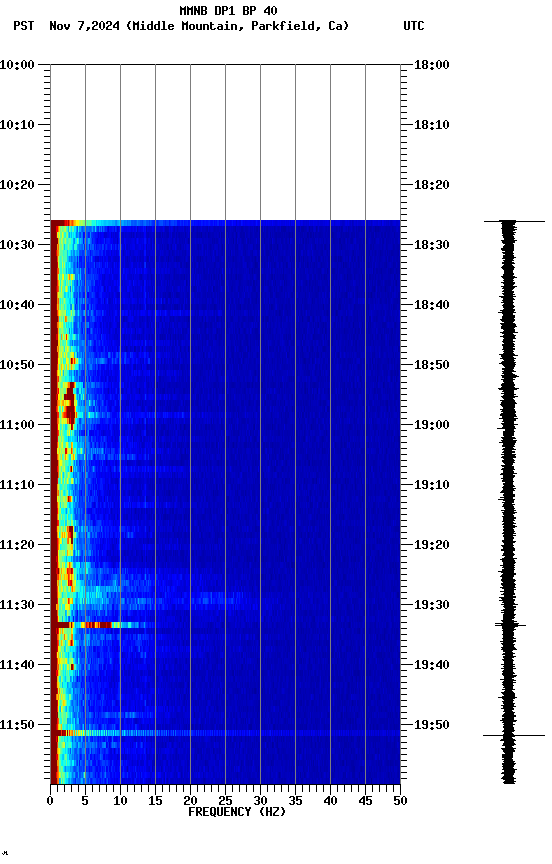Viewport: 552px width, 864px height.
Task: Click the 11:50 PST time label
Action: click(x=17, y=725)
